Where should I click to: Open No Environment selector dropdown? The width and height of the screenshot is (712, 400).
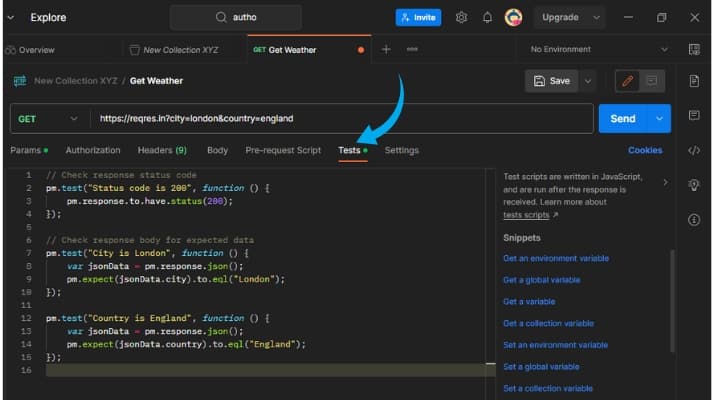click(598, 49)
